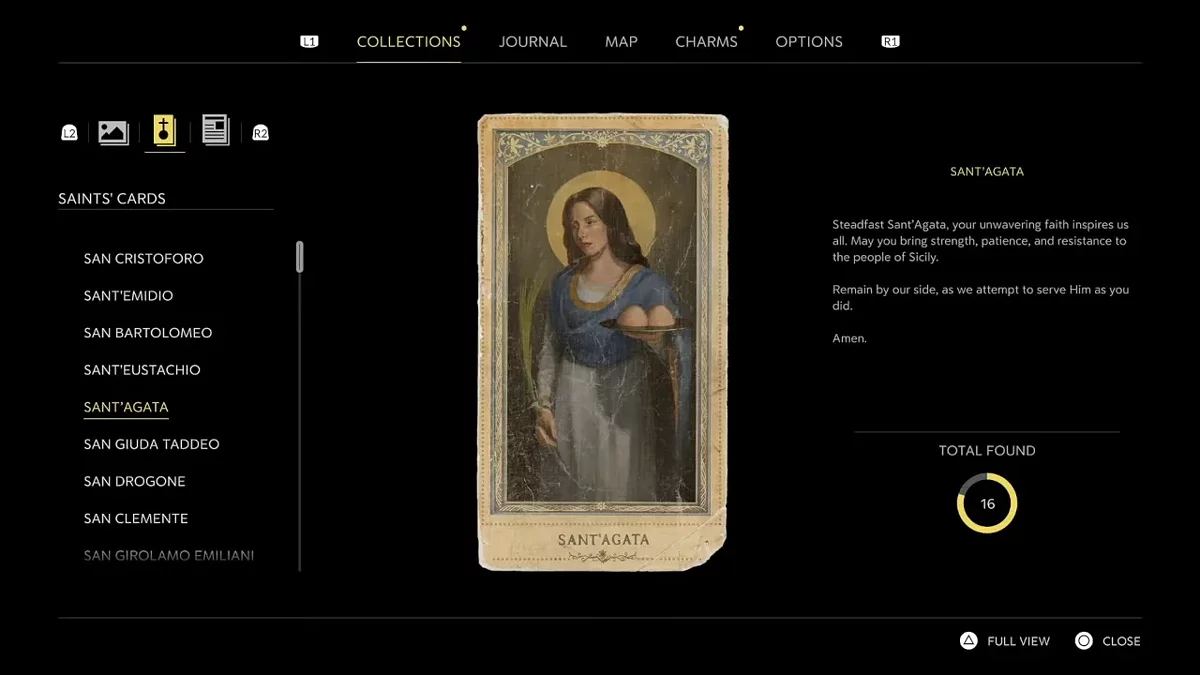Select the newspapers collection icon

click(216, 130)
